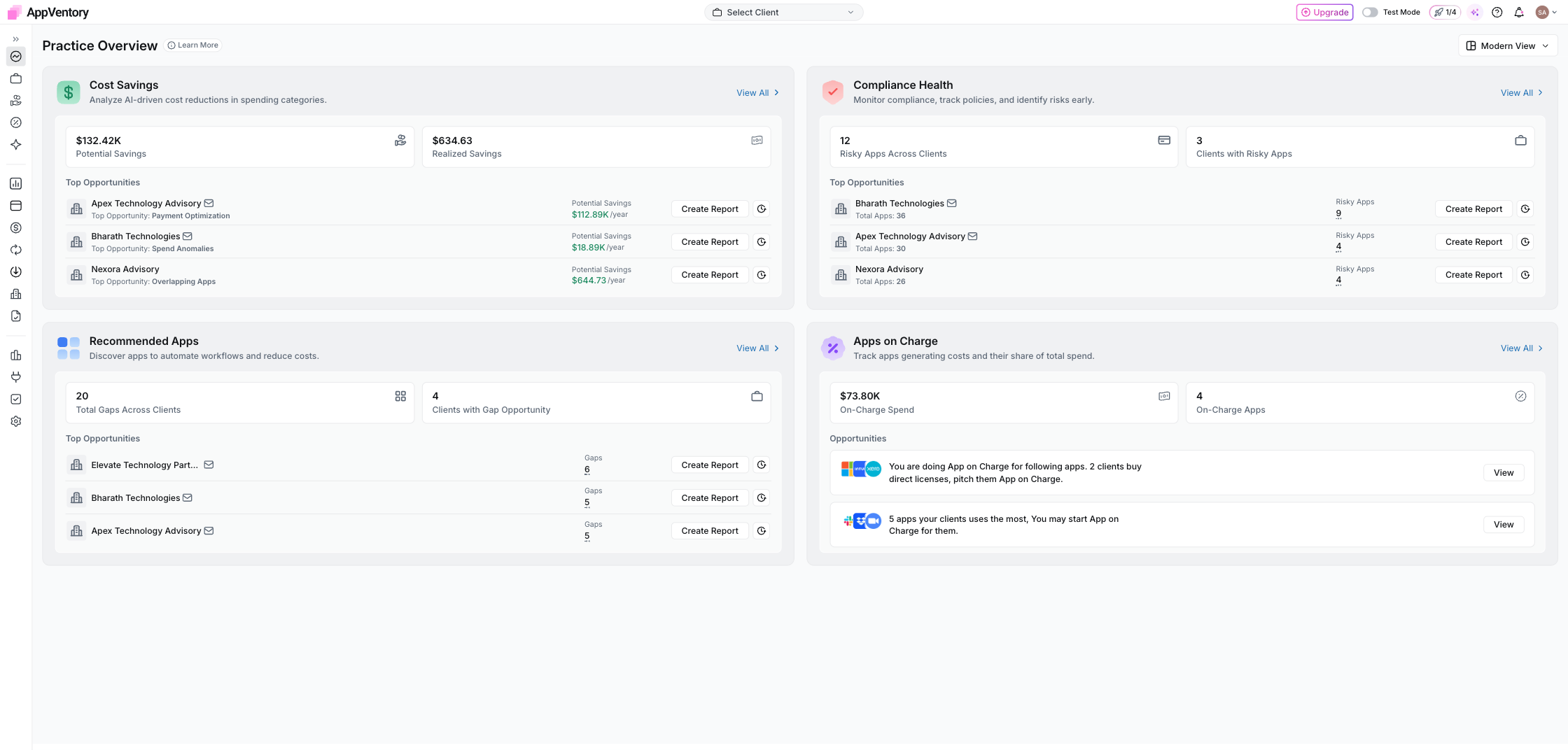The image size is (1568, 750).
Task: Click the AppVentory logo
Action: [48, 12]
